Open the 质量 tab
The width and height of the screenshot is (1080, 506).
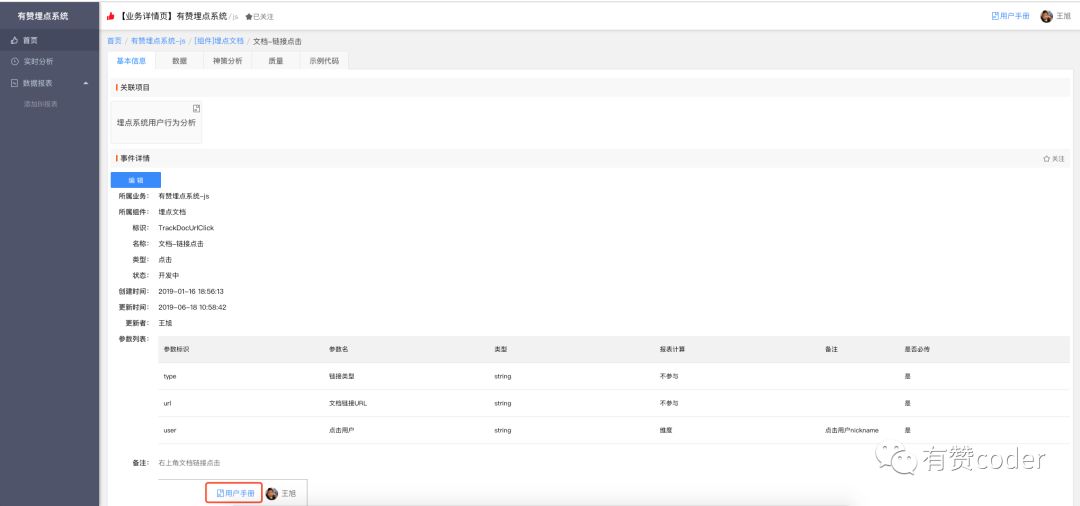pos(276,61)
